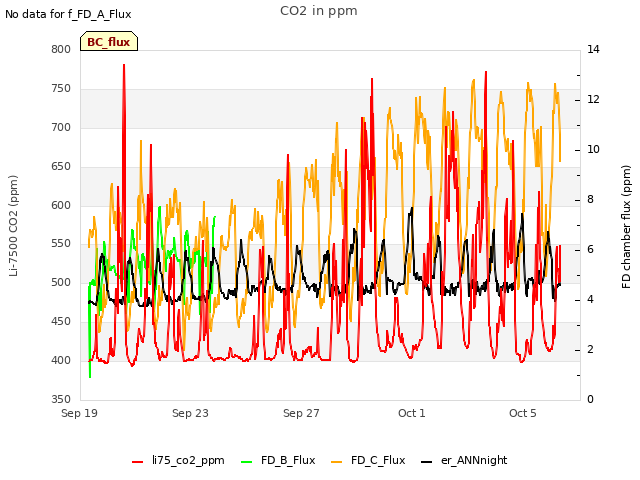Screen dimensions: 640x480
Task: Click the 650 left-axis tick label
Action: [61, 166]
